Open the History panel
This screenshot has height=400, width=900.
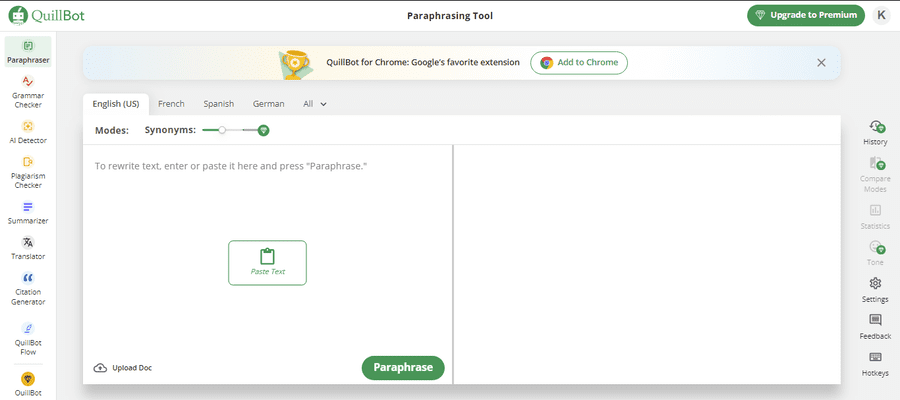coord(875,133)
